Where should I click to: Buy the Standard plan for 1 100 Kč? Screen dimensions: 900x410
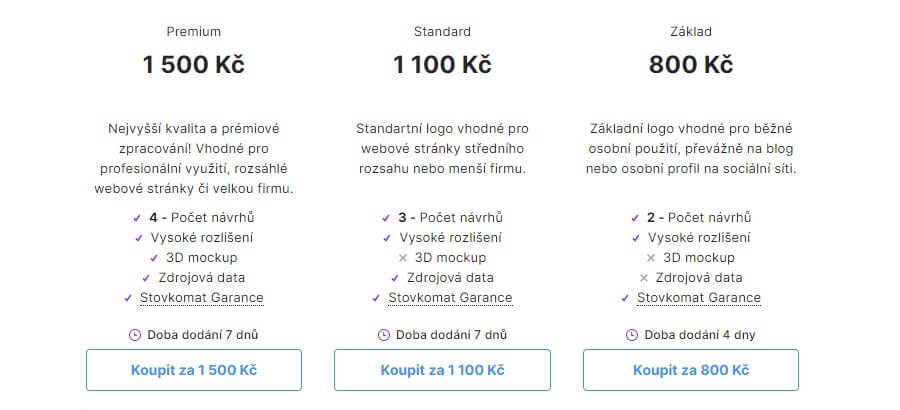click(x=443, y=370)
